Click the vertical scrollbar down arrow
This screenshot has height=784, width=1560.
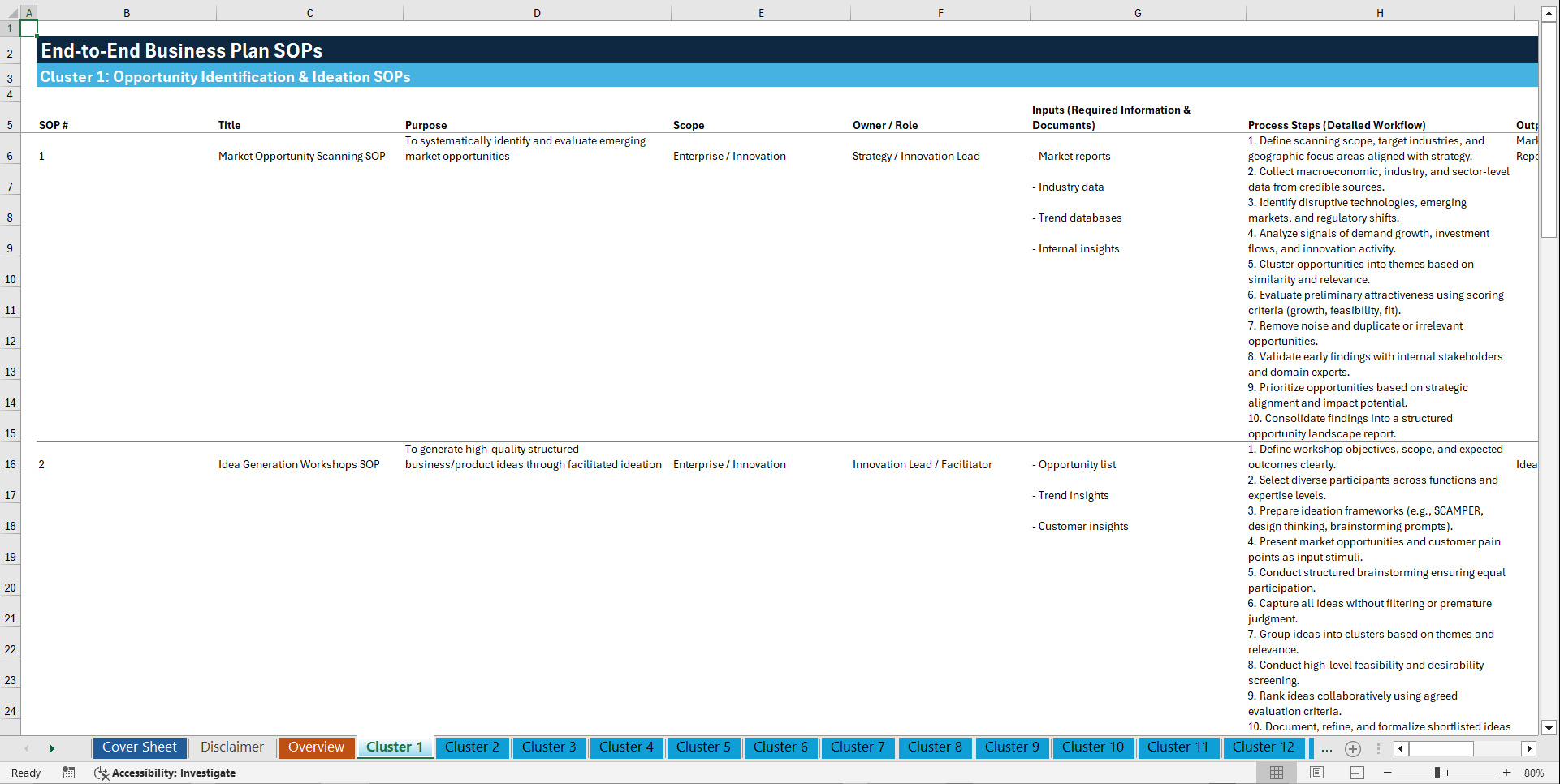coord(1549,728)
